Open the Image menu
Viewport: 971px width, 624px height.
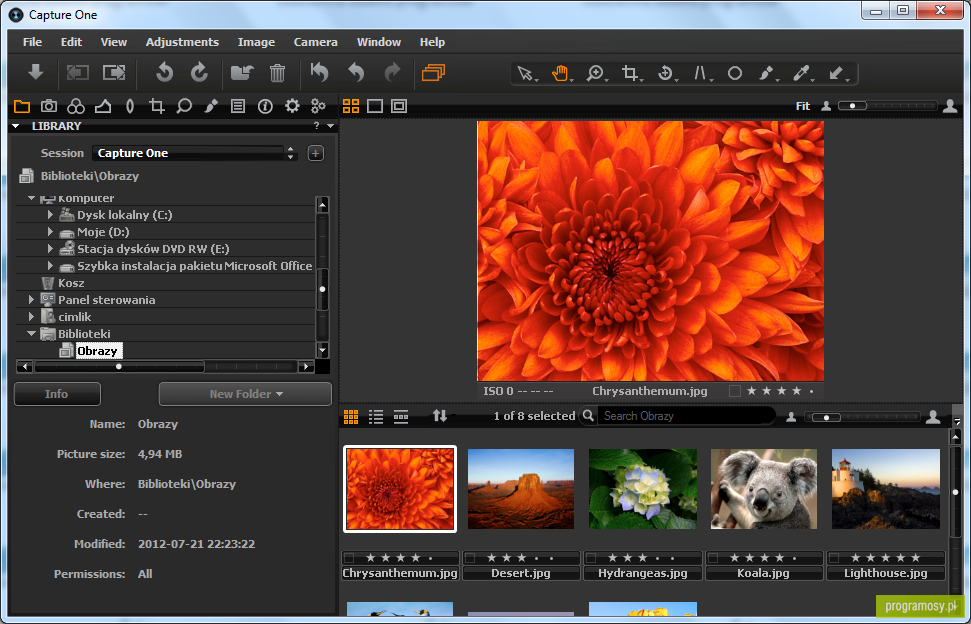[x=256, y=42]
